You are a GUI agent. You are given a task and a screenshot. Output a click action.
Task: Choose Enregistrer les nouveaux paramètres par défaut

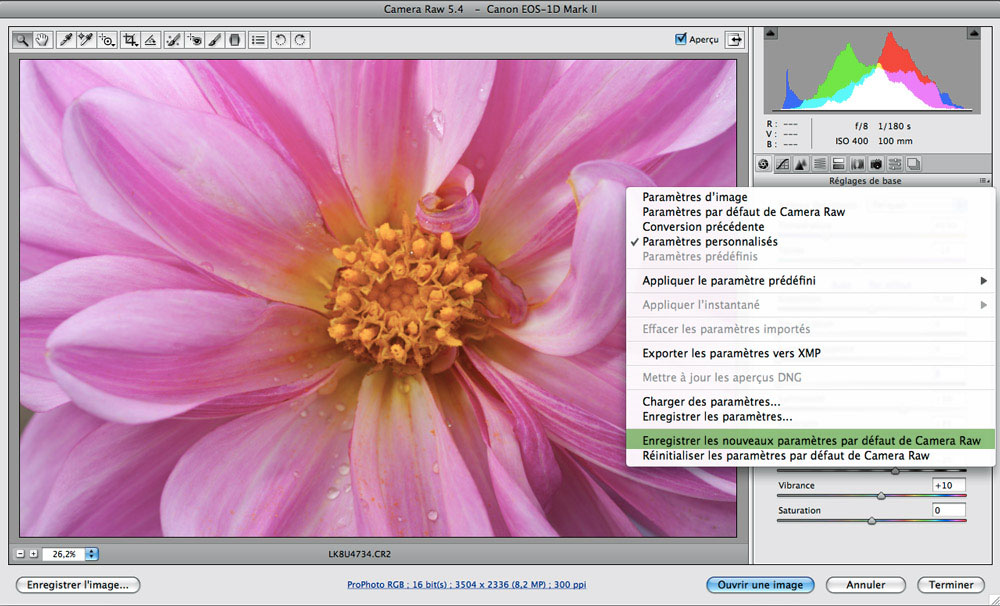coord(810,441)
